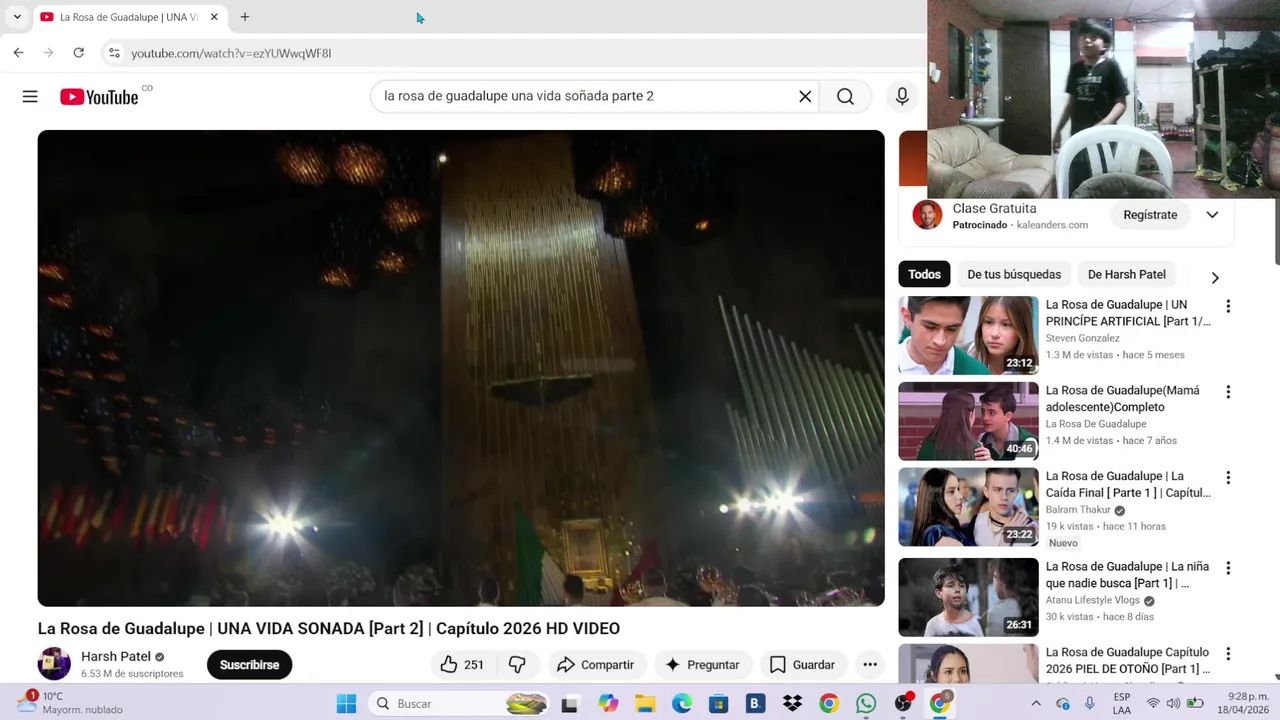Clear the search query with X
Image resolution: width=1280 pixels, height=720 pixels.
pyautogui.click(x=805, y=96)
